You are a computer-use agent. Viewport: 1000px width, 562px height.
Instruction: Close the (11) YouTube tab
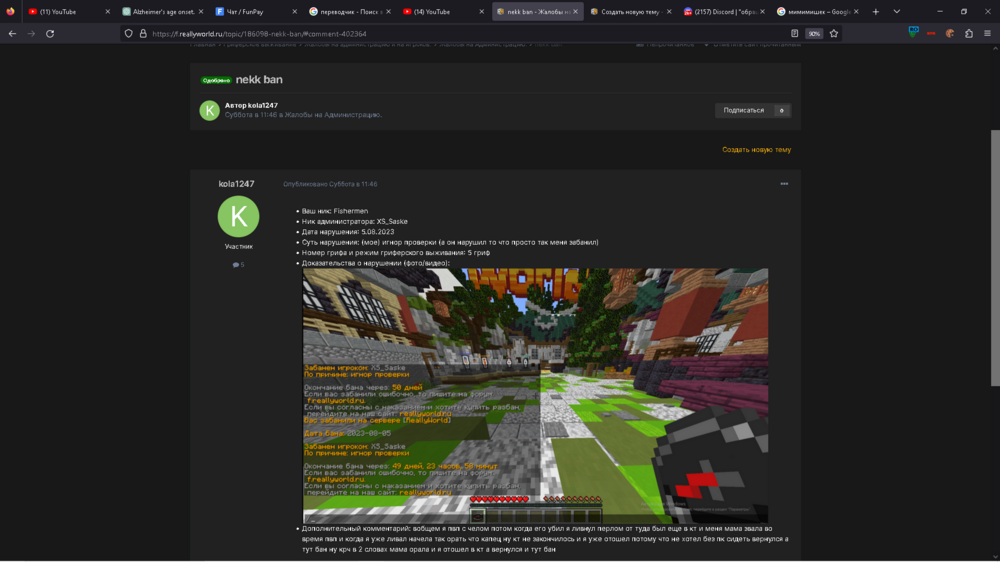coord(107,11)
